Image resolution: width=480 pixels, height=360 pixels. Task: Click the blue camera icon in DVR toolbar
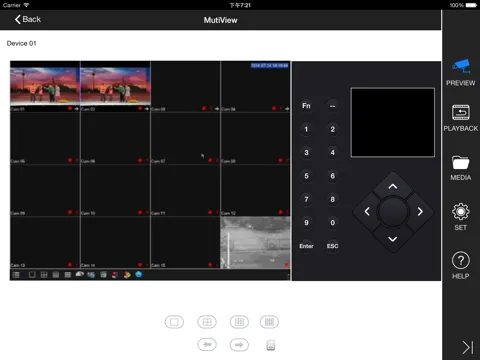(x=91, y=275)
